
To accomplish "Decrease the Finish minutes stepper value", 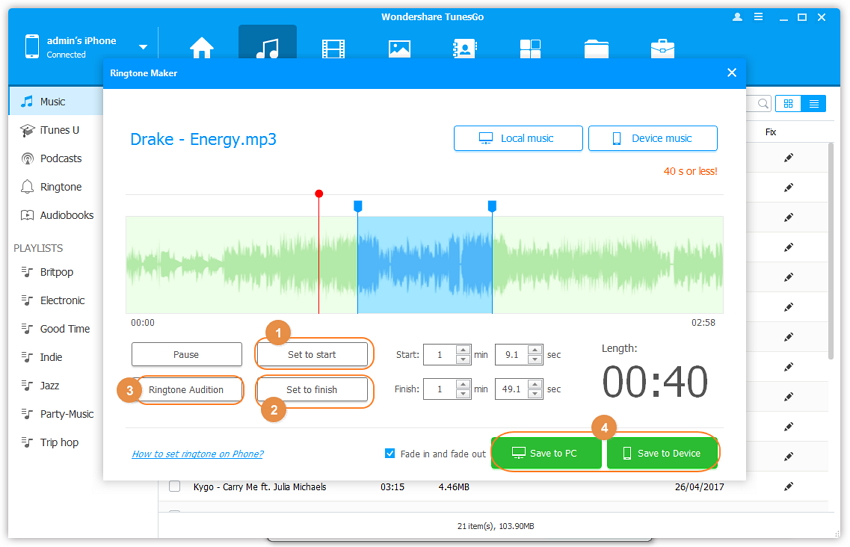I will pos(463,394).
